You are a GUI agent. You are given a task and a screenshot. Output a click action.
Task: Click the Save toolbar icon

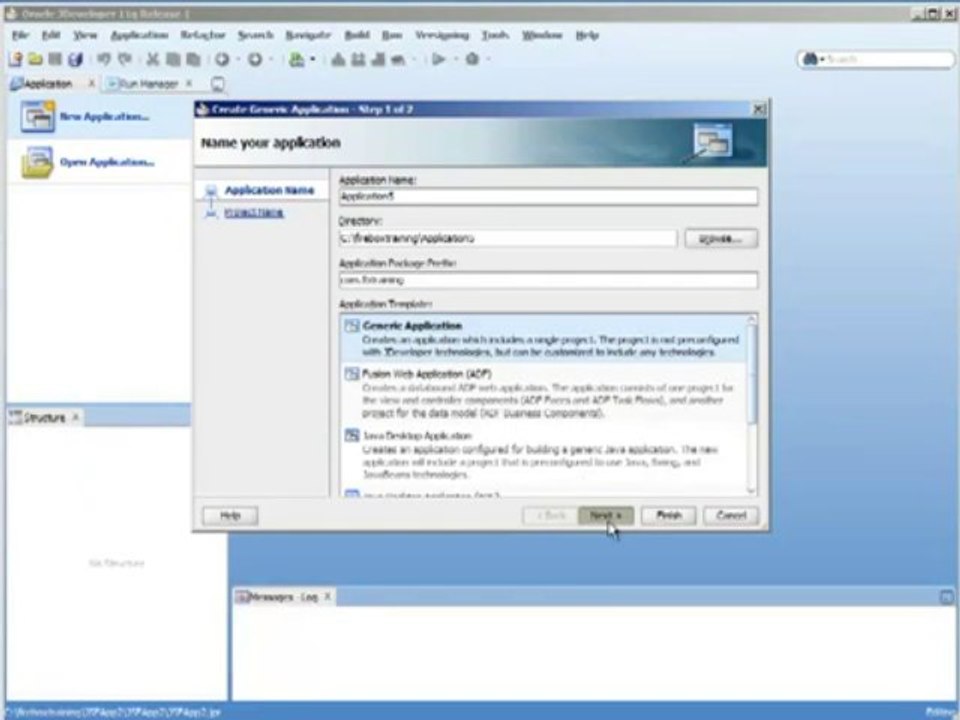(x=55, y=59)
